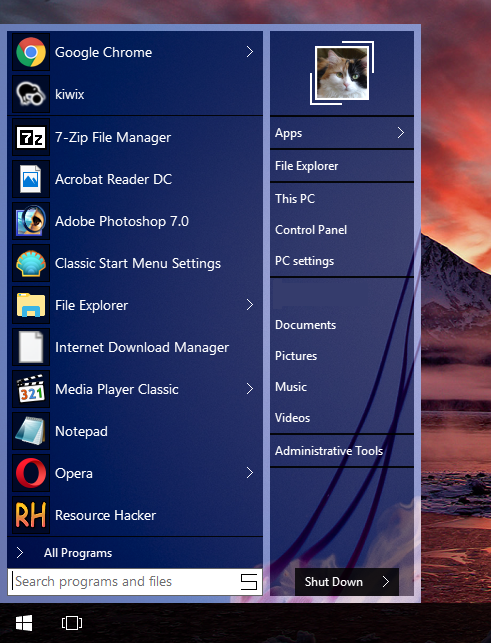Viewport: 491px width, 643px height.
Task: Click the Notepad label text
Action: coord(81,431)
